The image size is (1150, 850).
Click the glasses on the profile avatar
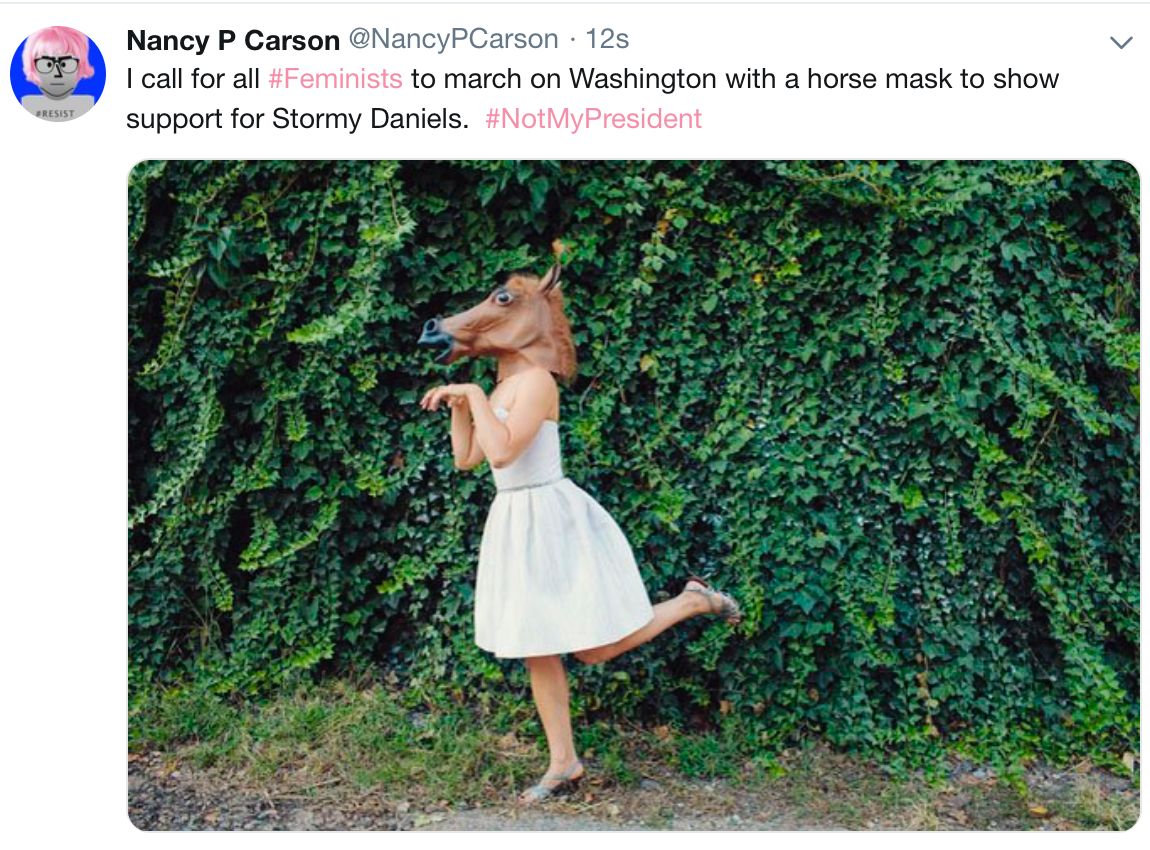[x=56, y=65]
